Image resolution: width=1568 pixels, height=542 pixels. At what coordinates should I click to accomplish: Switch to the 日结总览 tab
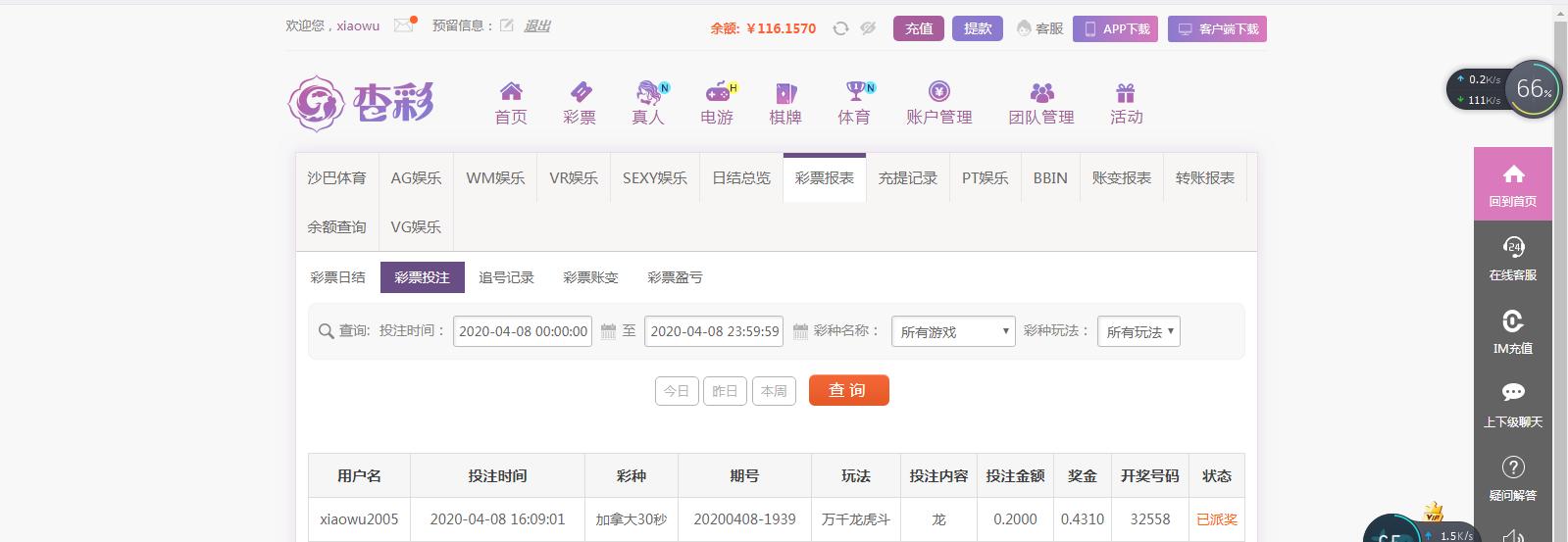pyautogui.click(x=741, y=177)
